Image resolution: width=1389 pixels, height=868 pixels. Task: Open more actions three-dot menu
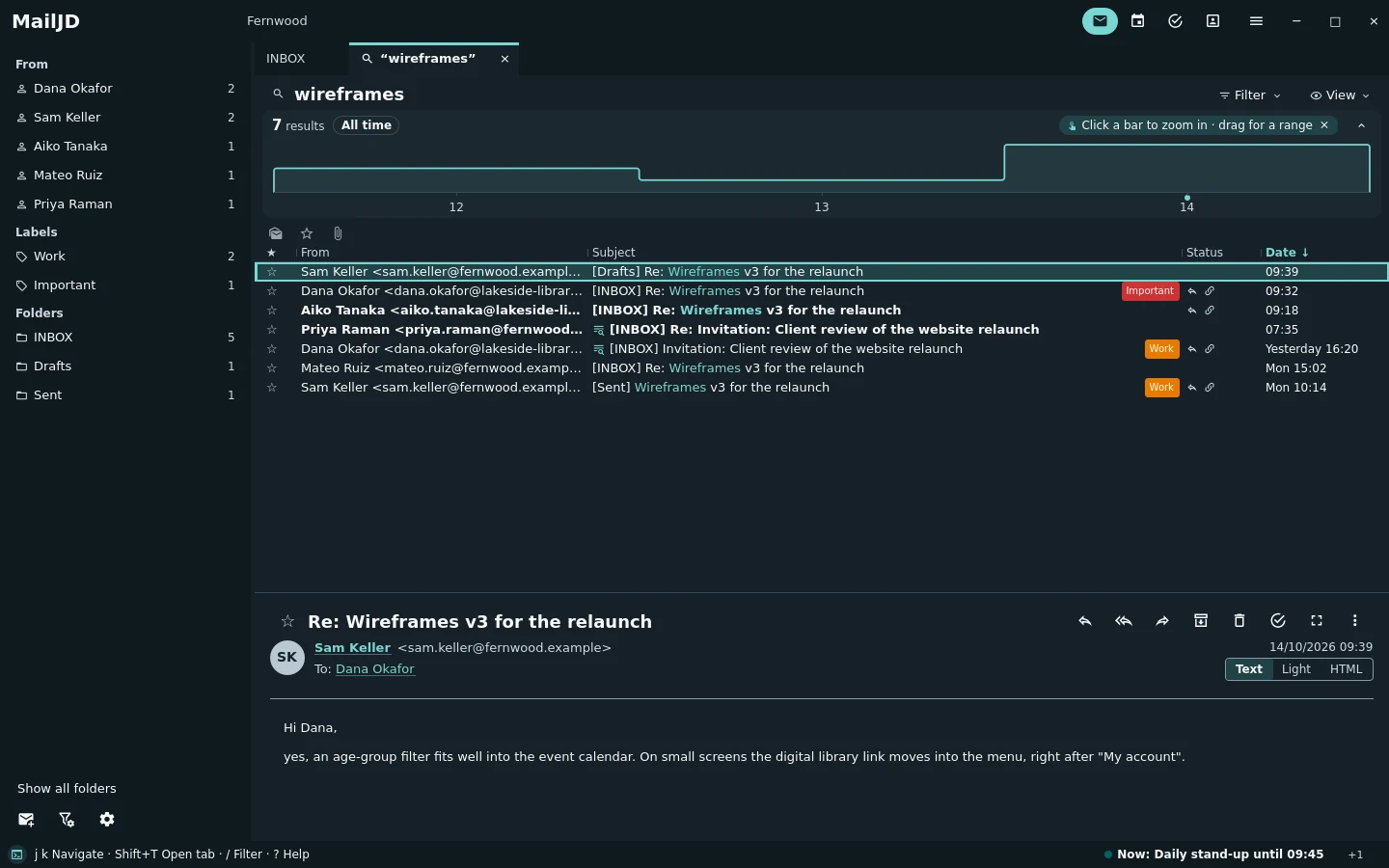1355,621
